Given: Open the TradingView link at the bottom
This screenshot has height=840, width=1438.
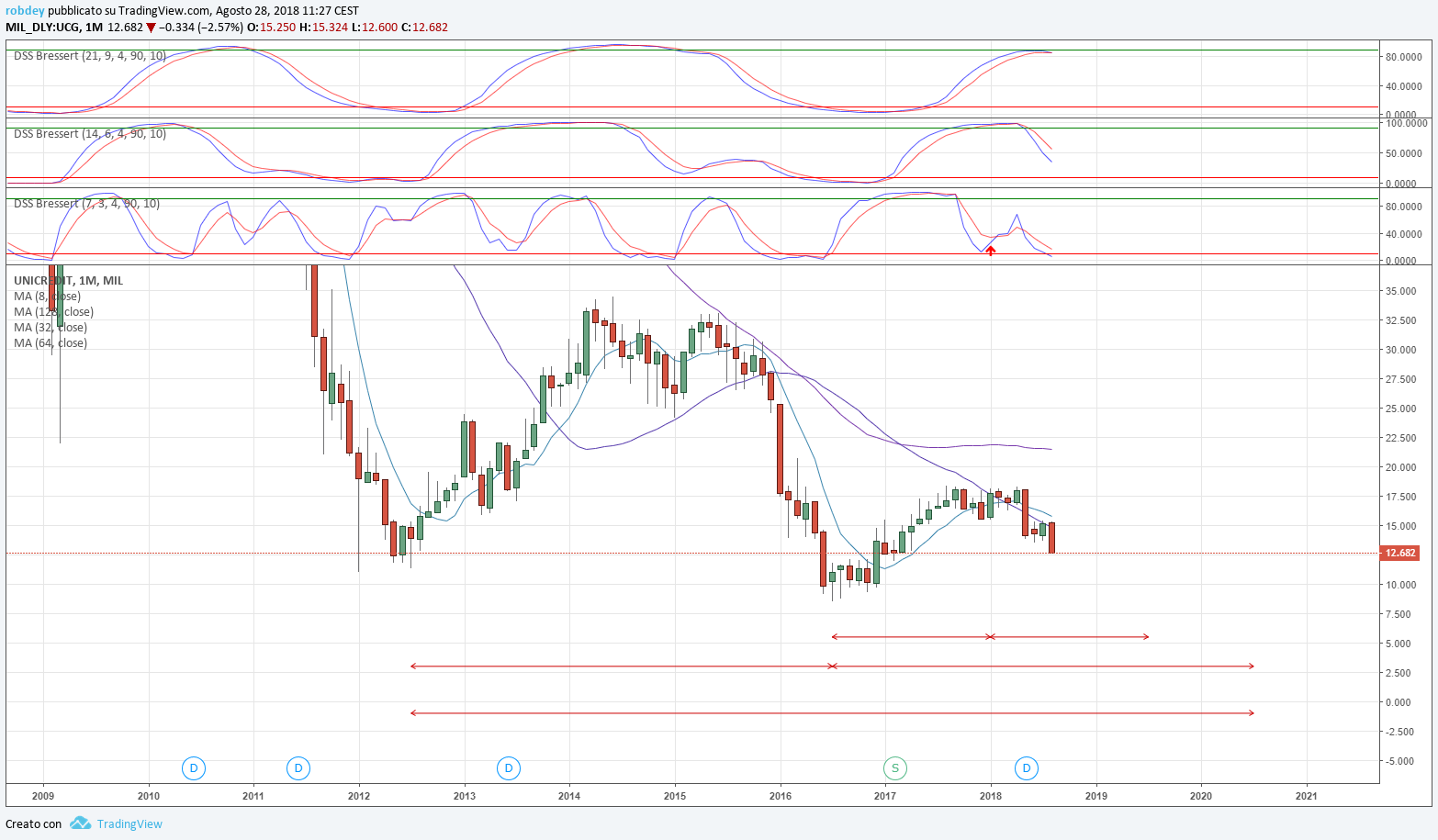Looking at the screenshot, I should click(x=129, y=823).
